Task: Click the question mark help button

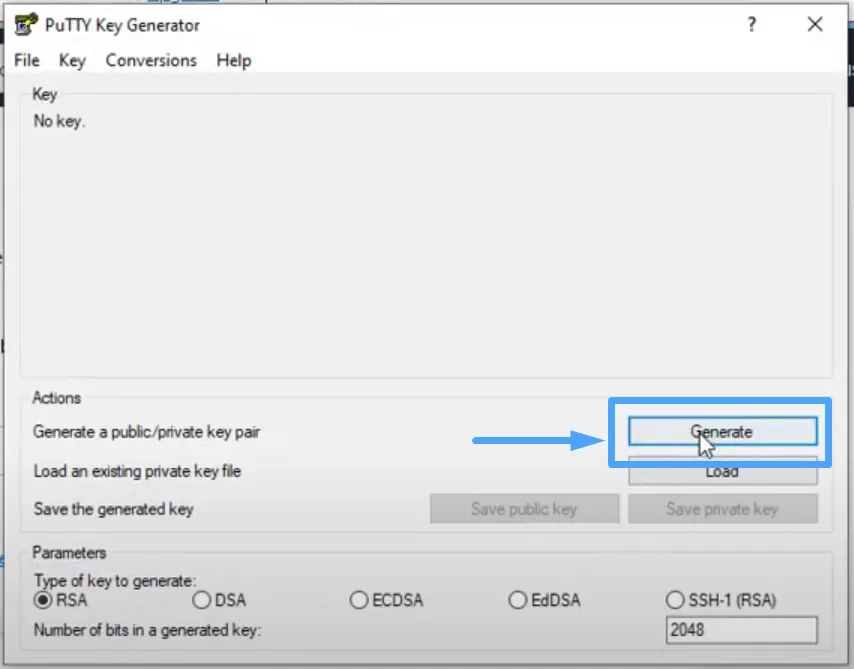Action: [x=752, y=25]
